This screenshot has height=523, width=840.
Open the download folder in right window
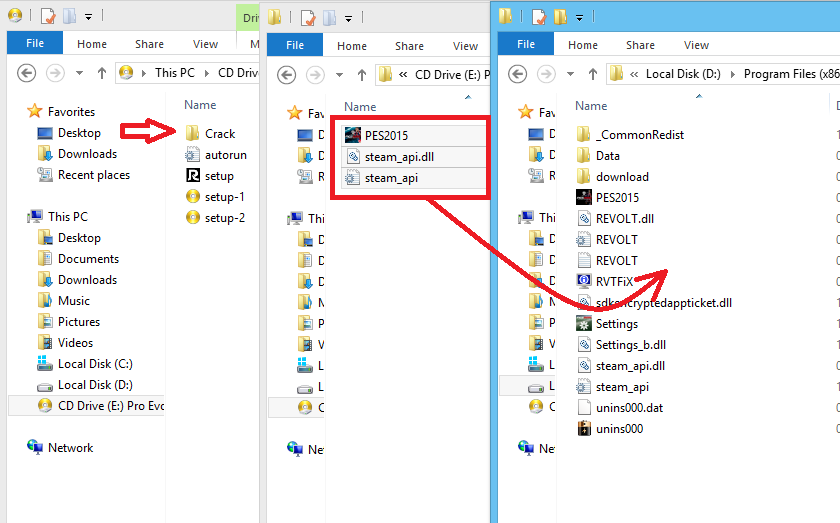613,176
